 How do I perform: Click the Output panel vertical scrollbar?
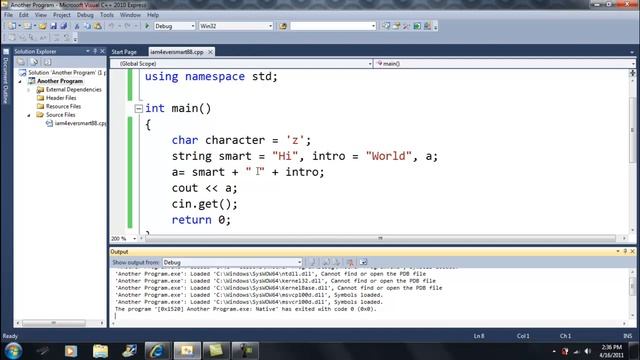[x=632, y=292]
